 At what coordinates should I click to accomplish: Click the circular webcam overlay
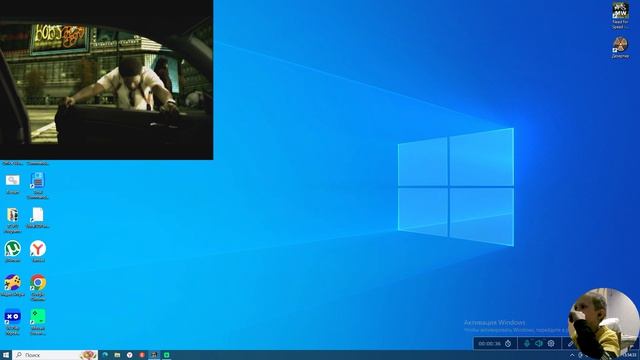pos(604,323)
